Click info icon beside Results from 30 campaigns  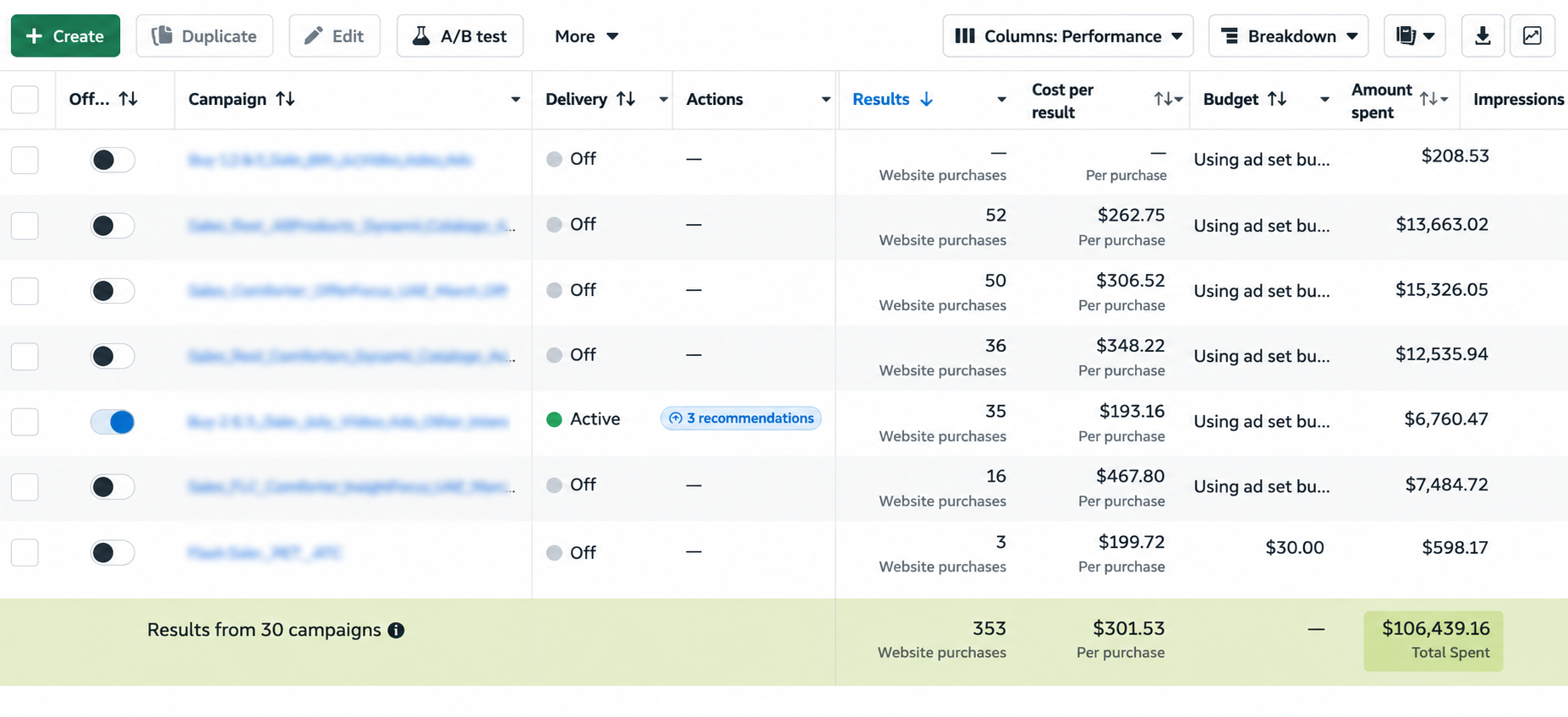(396, 630)
